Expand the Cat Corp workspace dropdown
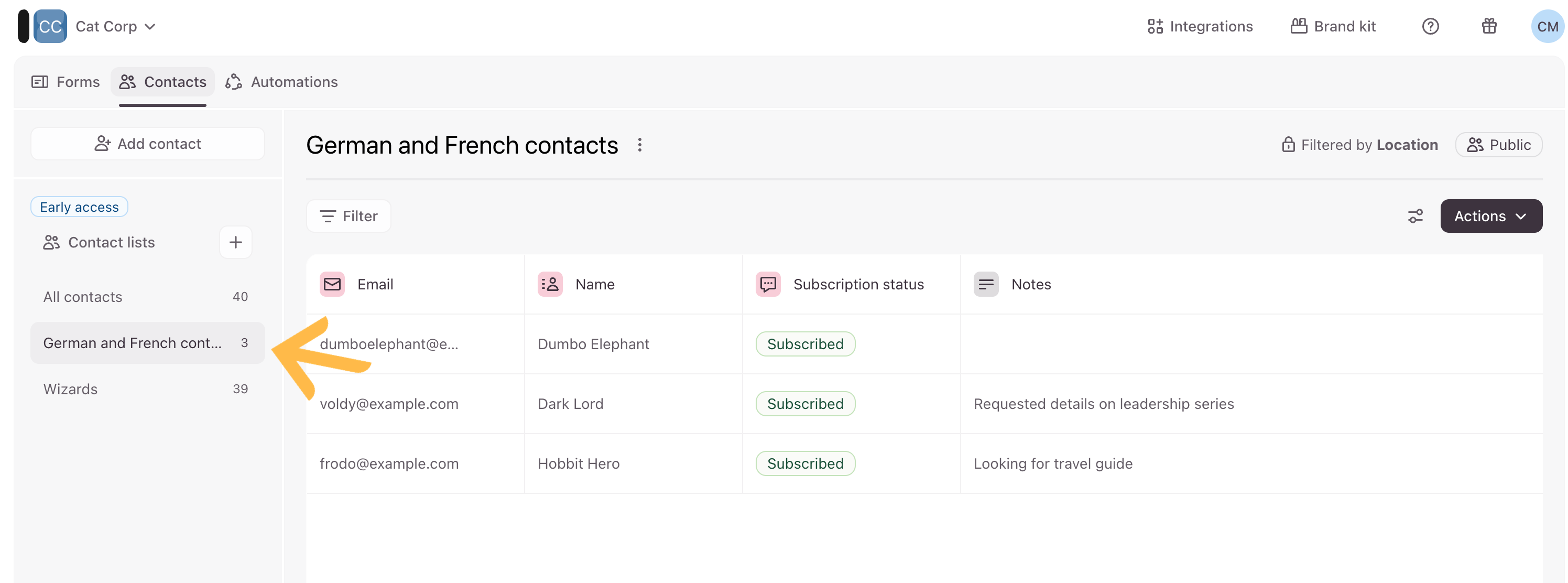Image resolution: width=1568 pixels, height=583 pixels. click(x=116, y=26)
